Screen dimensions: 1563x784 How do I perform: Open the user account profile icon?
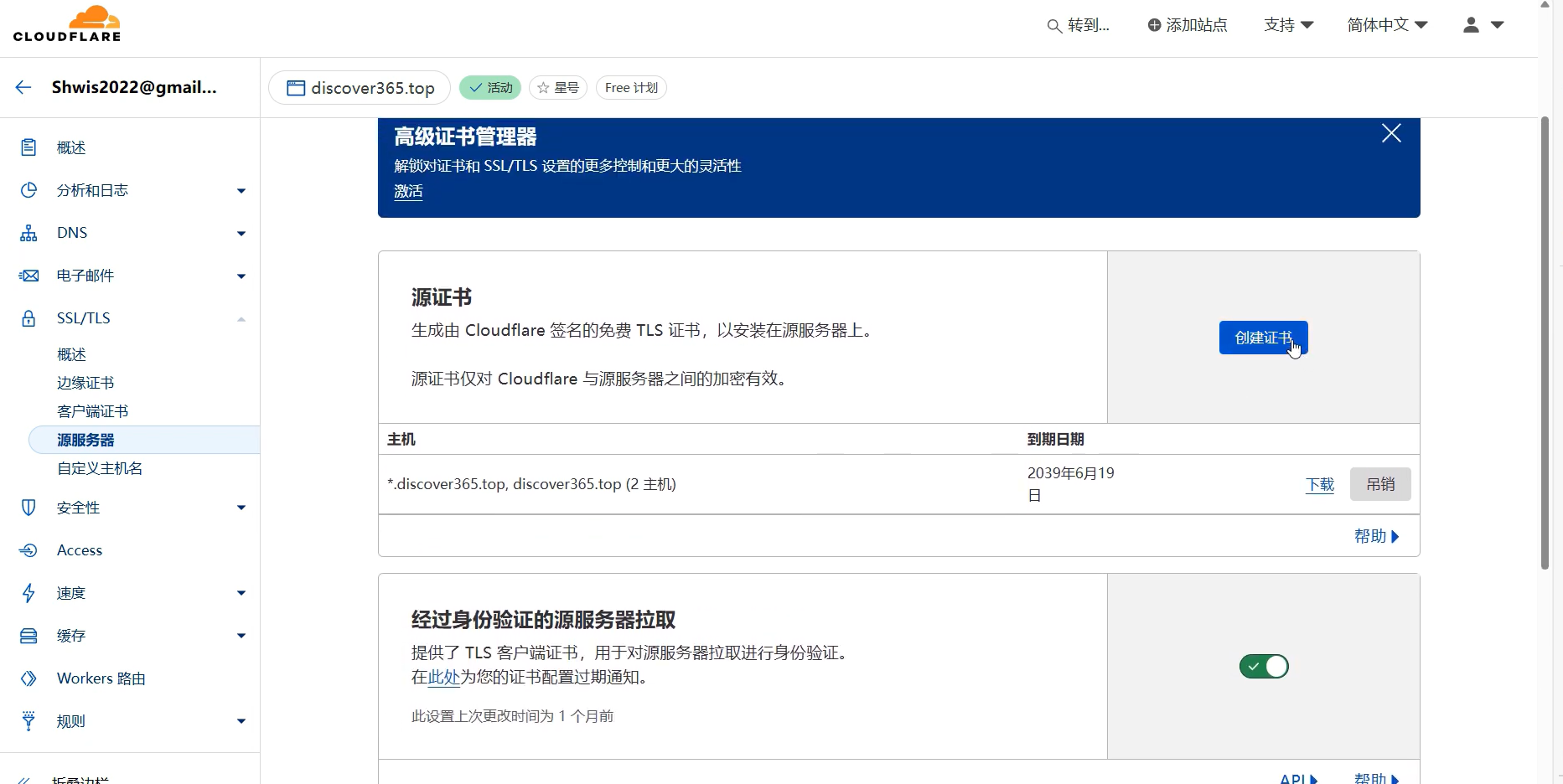(x=1471, y=25)
